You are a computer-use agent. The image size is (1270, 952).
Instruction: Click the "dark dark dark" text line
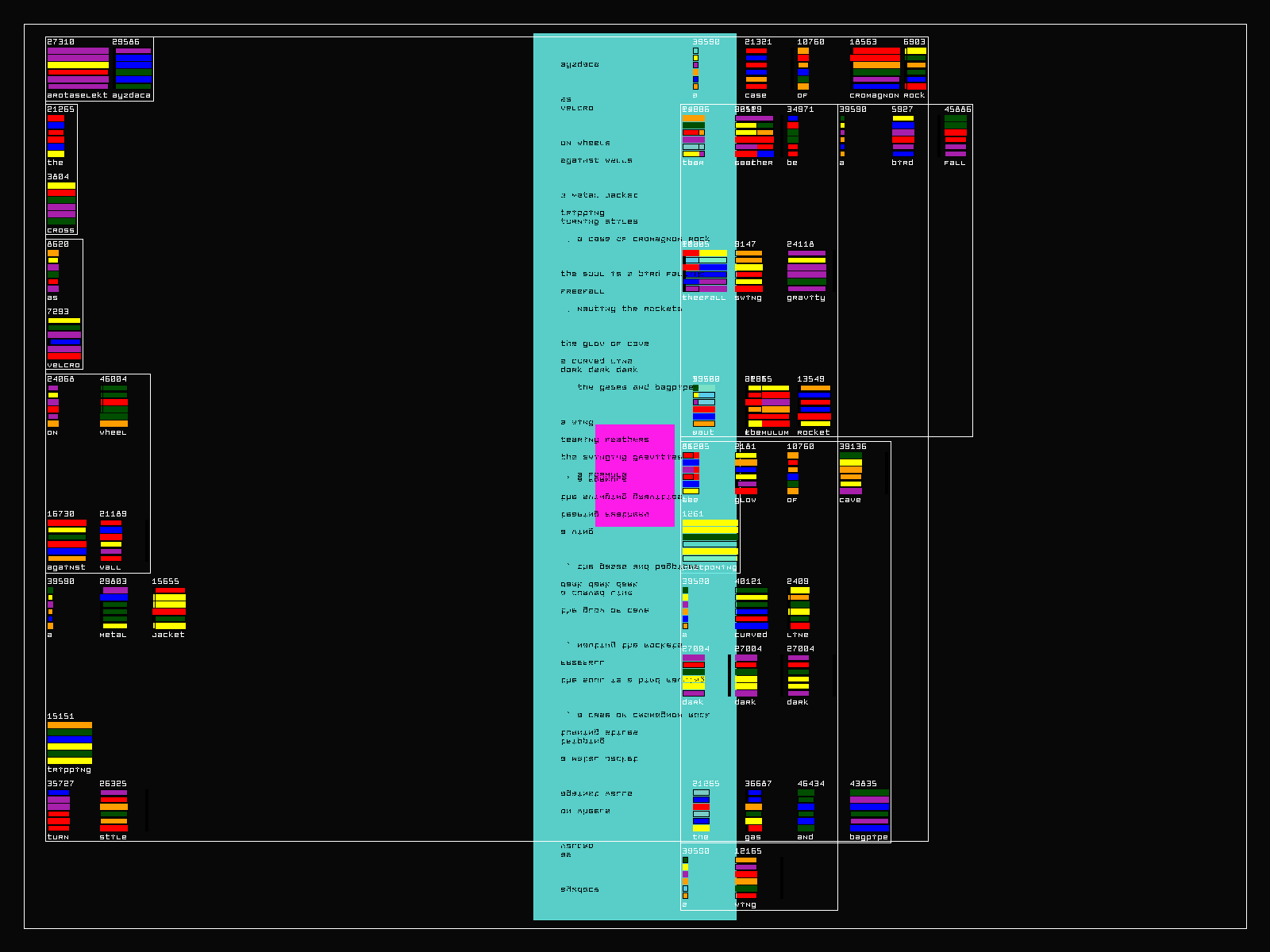[x=598, y=370]
